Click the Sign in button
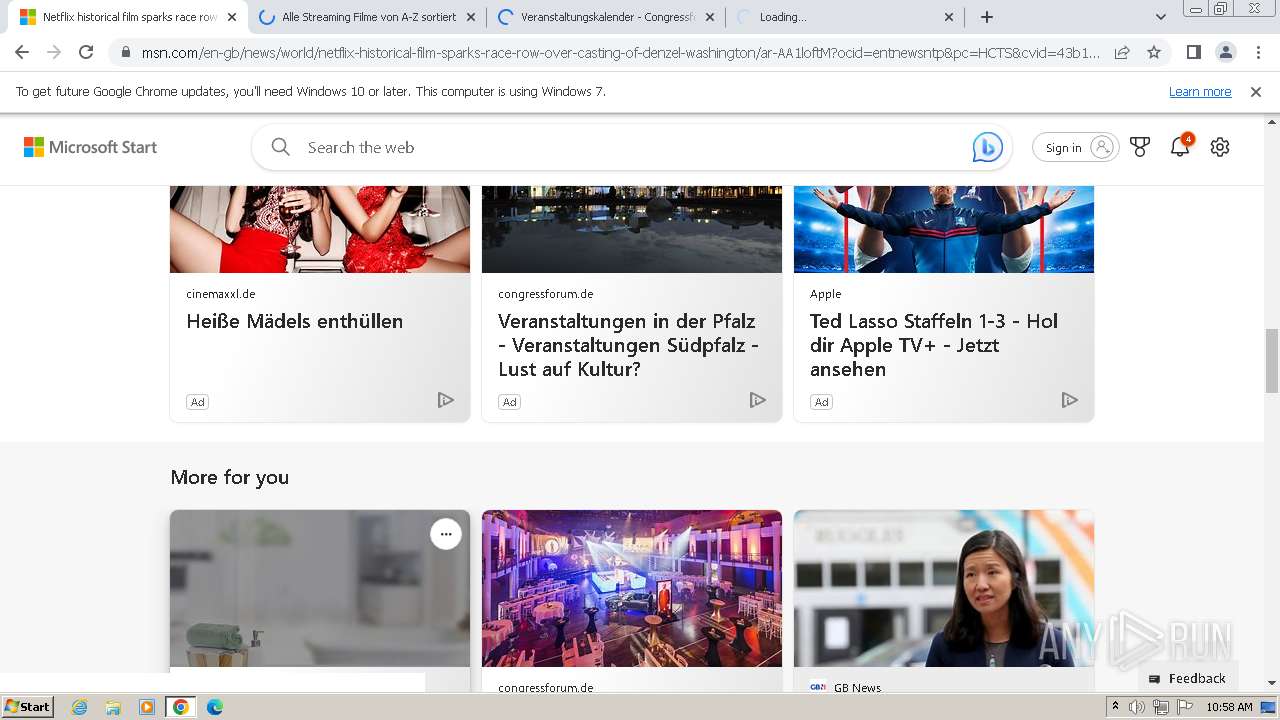The height and width of the screenshot is (720, 1280). (1075, 147)
